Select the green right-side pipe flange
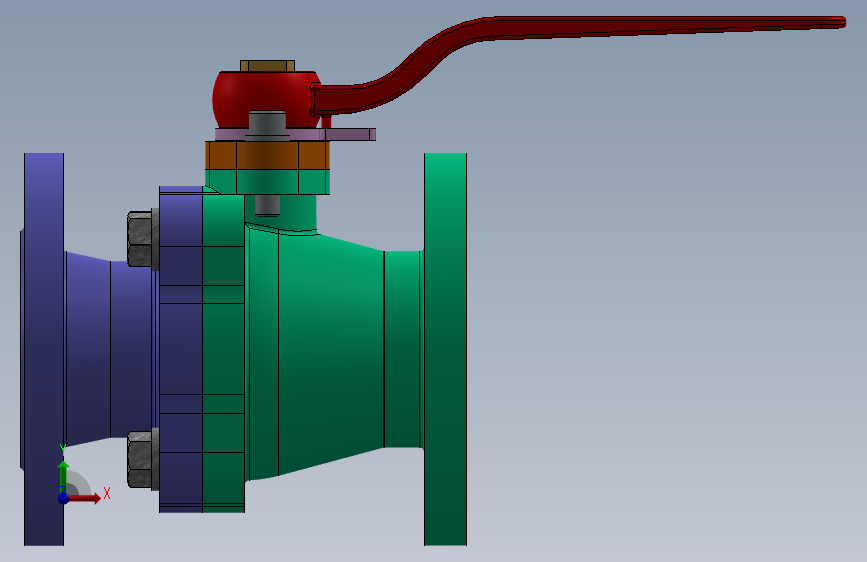This screenshot has height=562, width=867. pos(445,349)
